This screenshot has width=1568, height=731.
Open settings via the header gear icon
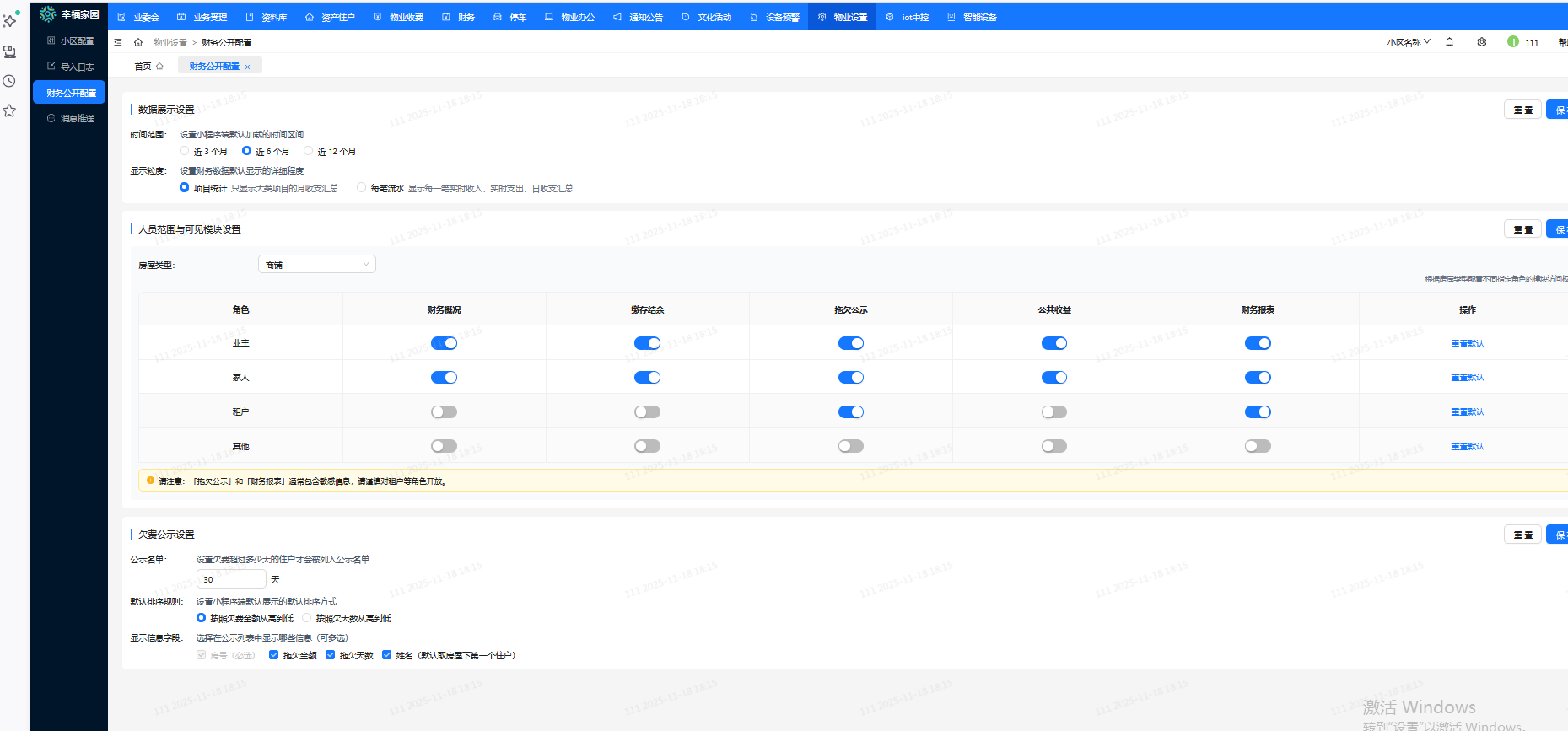[x=1481, y=42]
